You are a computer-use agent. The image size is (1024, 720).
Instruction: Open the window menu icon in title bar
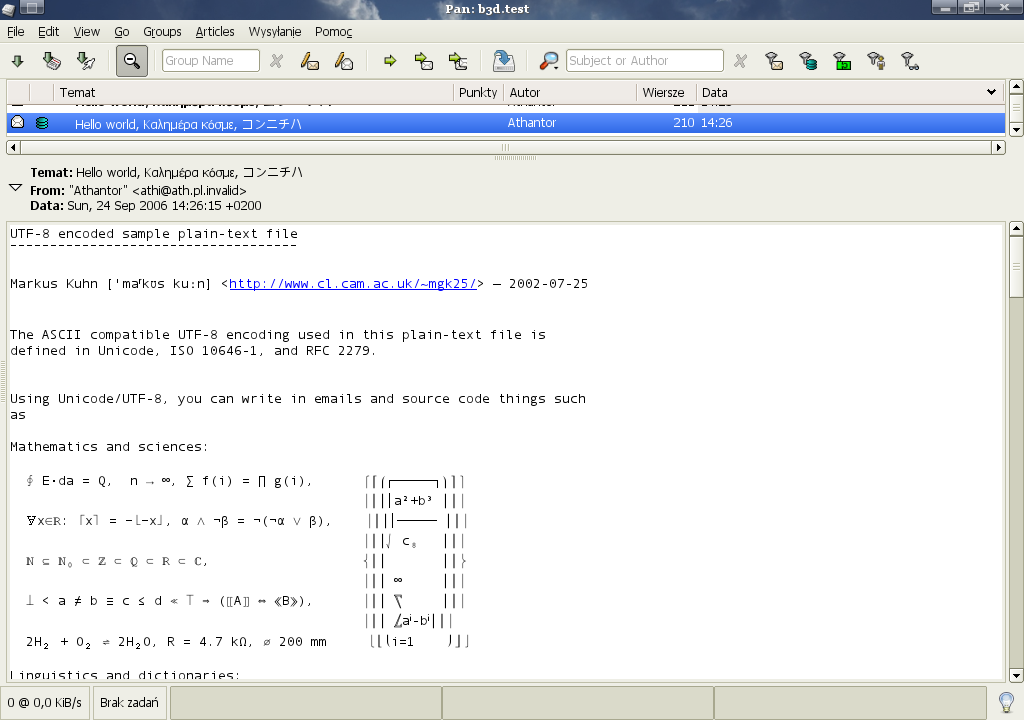coord(8,8)
